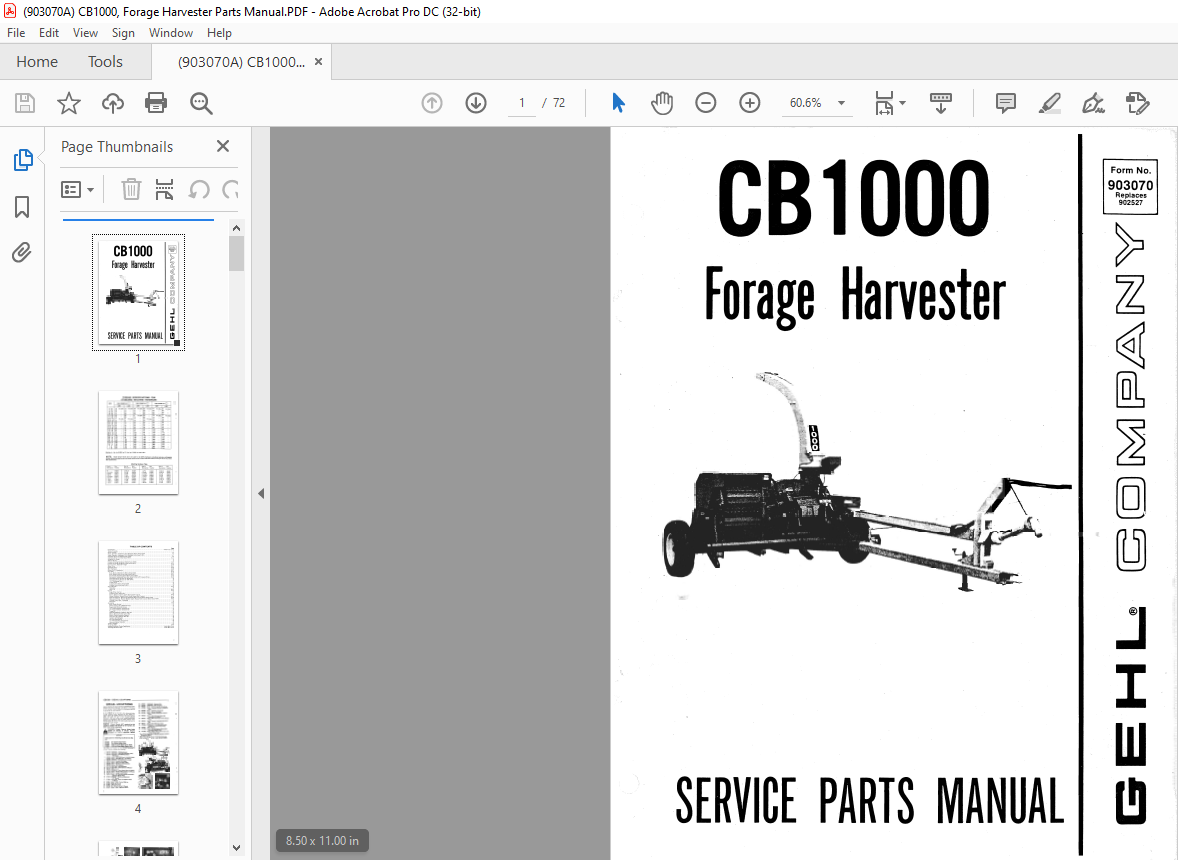The width and height of the screenshot is (1178, 860).
Task: Rotate page counterclockwise icon
Action: (x=199, y=189)
